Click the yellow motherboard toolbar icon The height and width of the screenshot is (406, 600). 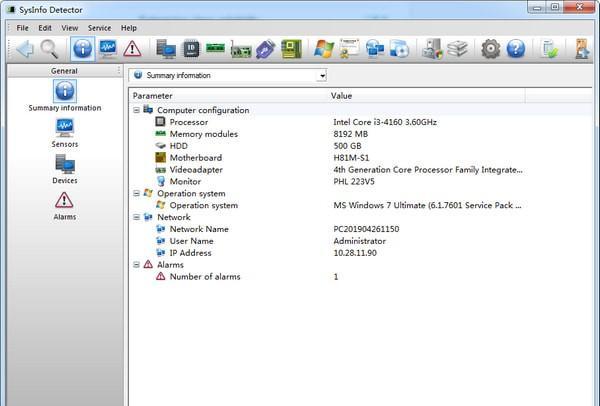(x=291, y=49)
